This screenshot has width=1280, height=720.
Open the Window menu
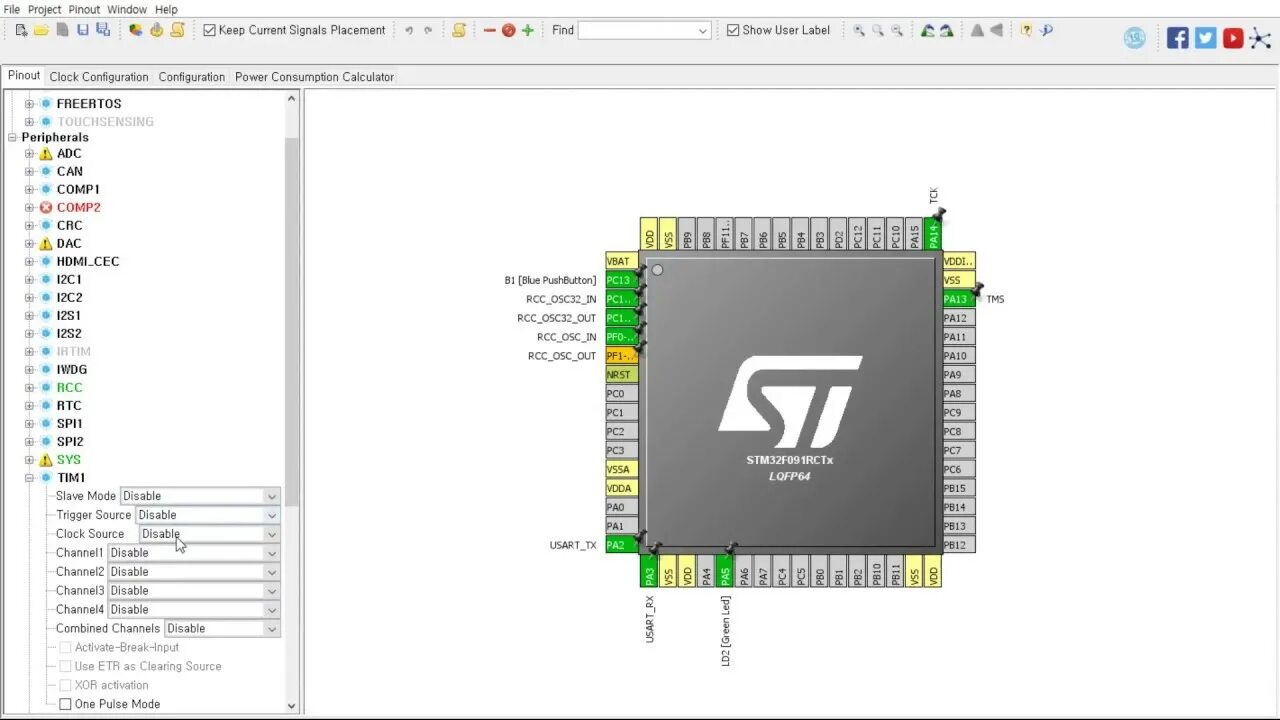[127, 9]
